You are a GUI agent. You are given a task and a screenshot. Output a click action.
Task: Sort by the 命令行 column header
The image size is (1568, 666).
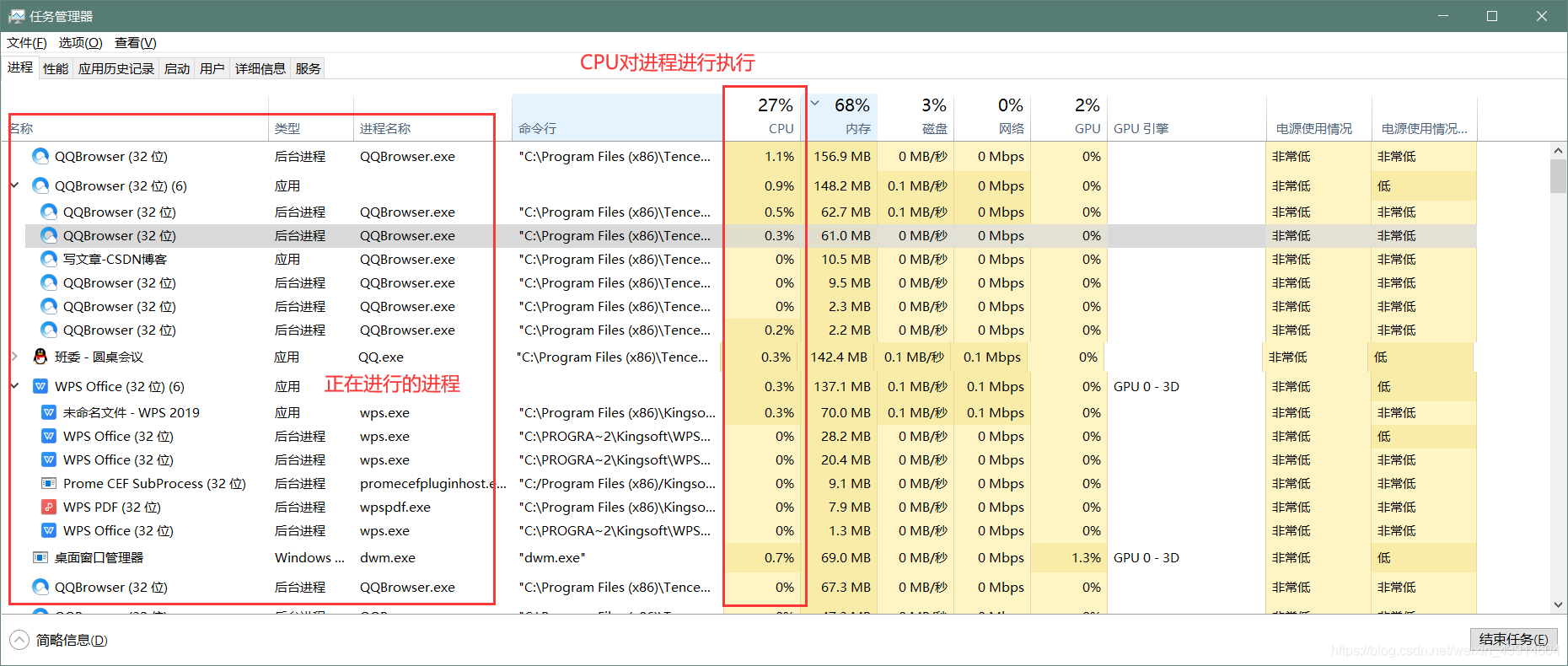click(x=617, y=118)
